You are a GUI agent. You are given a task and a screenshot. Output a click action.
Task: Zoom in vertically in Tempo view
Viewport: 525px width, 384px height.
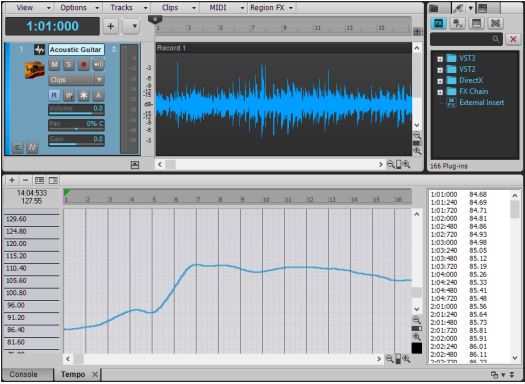[x=417, y=336]
